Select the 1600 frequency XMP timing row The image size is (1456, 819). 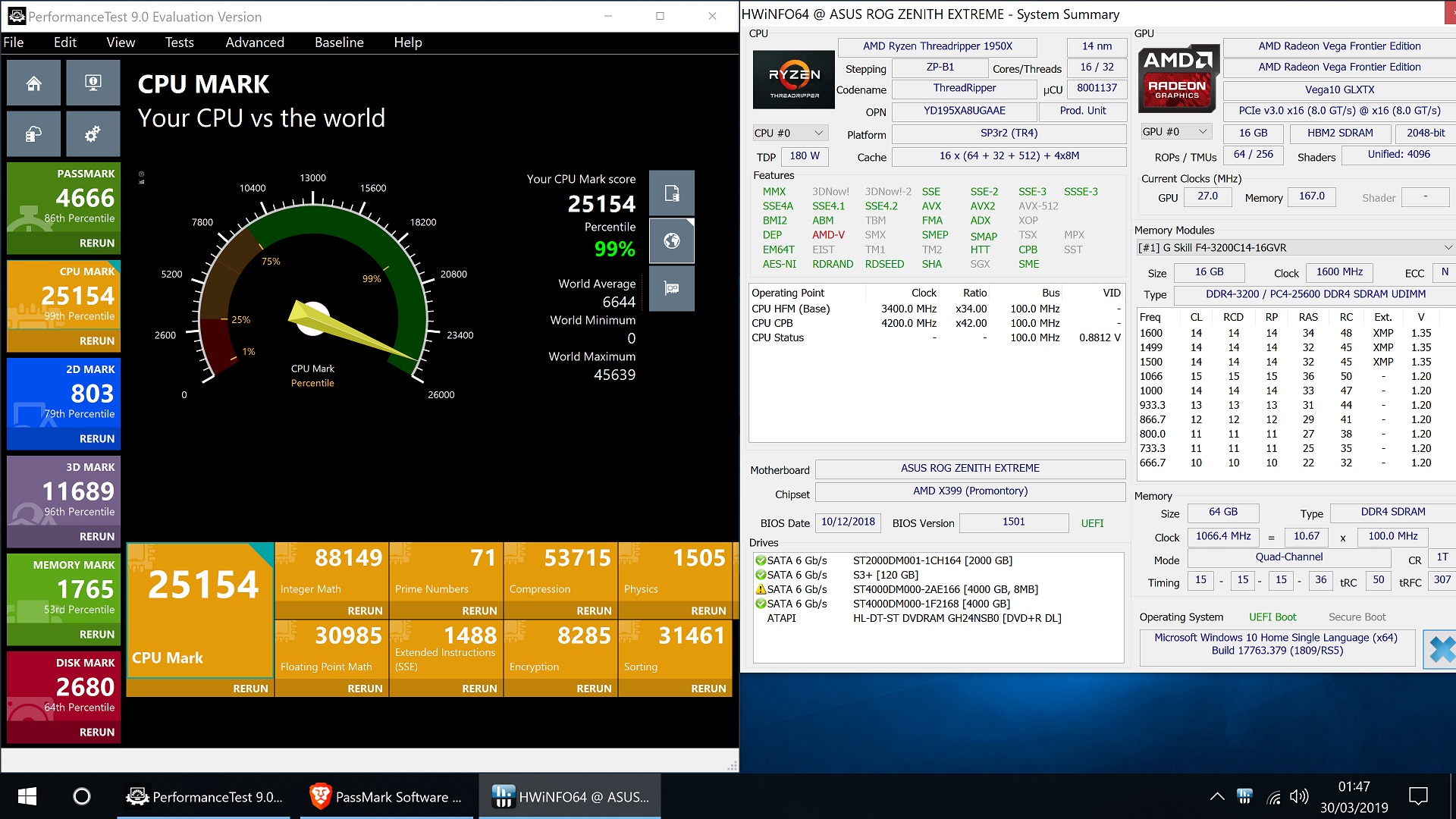click(1294, 333)
